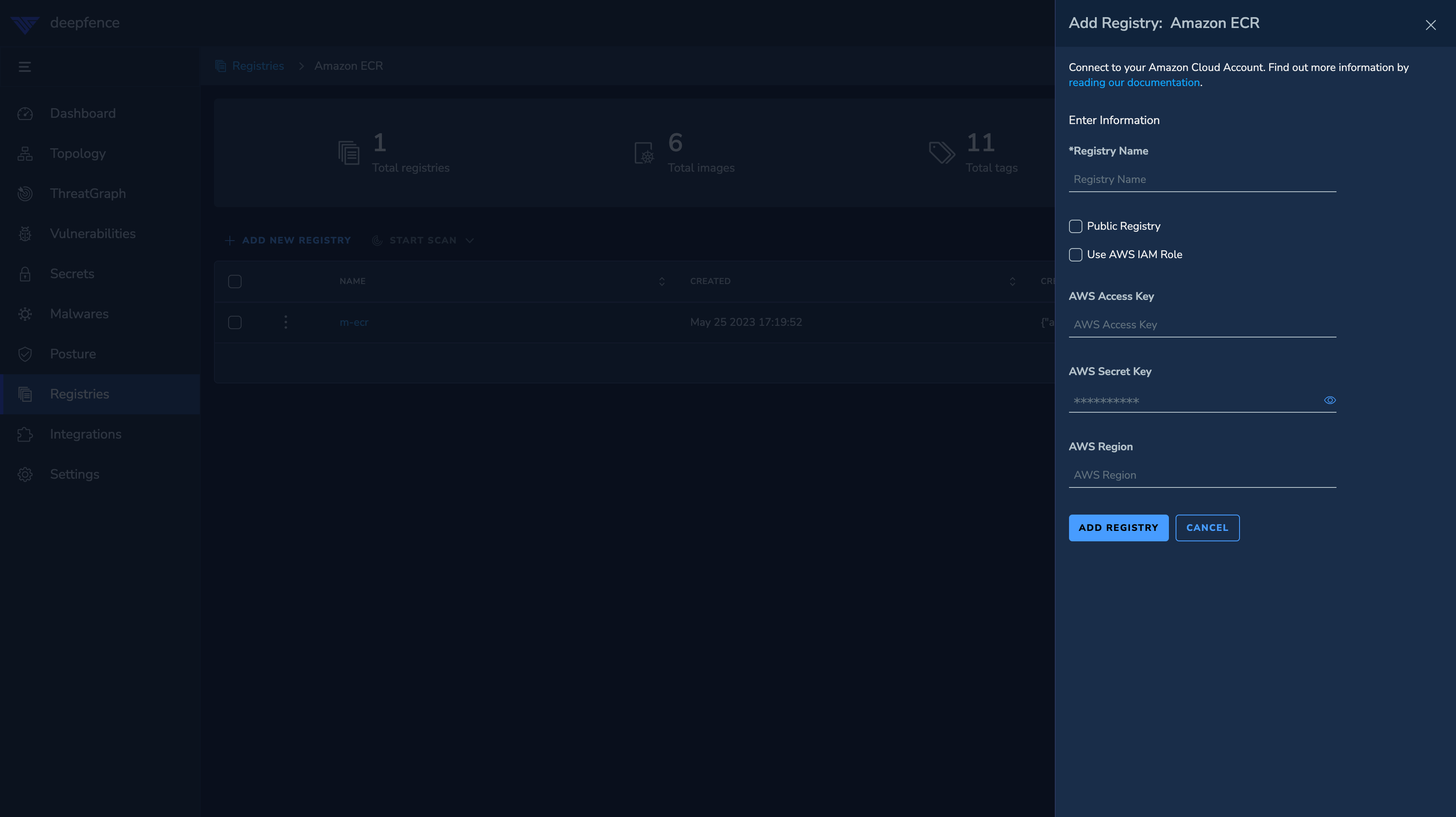Image resolution: width=1456 pixels, height=817 pixels.
Task: Navigate to Vulnerabilities in the sidebar
Action: [100, 234]
